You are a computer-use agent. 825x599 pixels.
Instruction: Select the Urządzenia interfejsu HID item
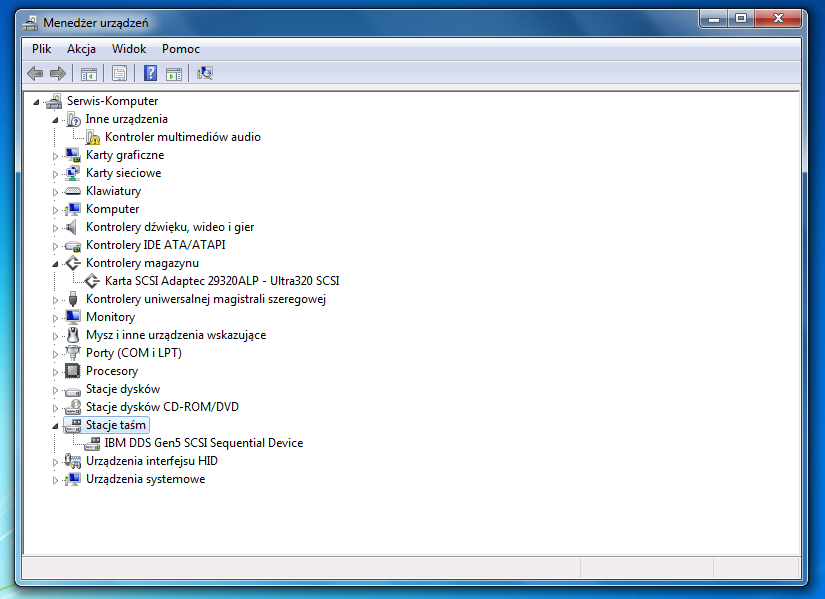pyautogui.click(x=152, y=461)
